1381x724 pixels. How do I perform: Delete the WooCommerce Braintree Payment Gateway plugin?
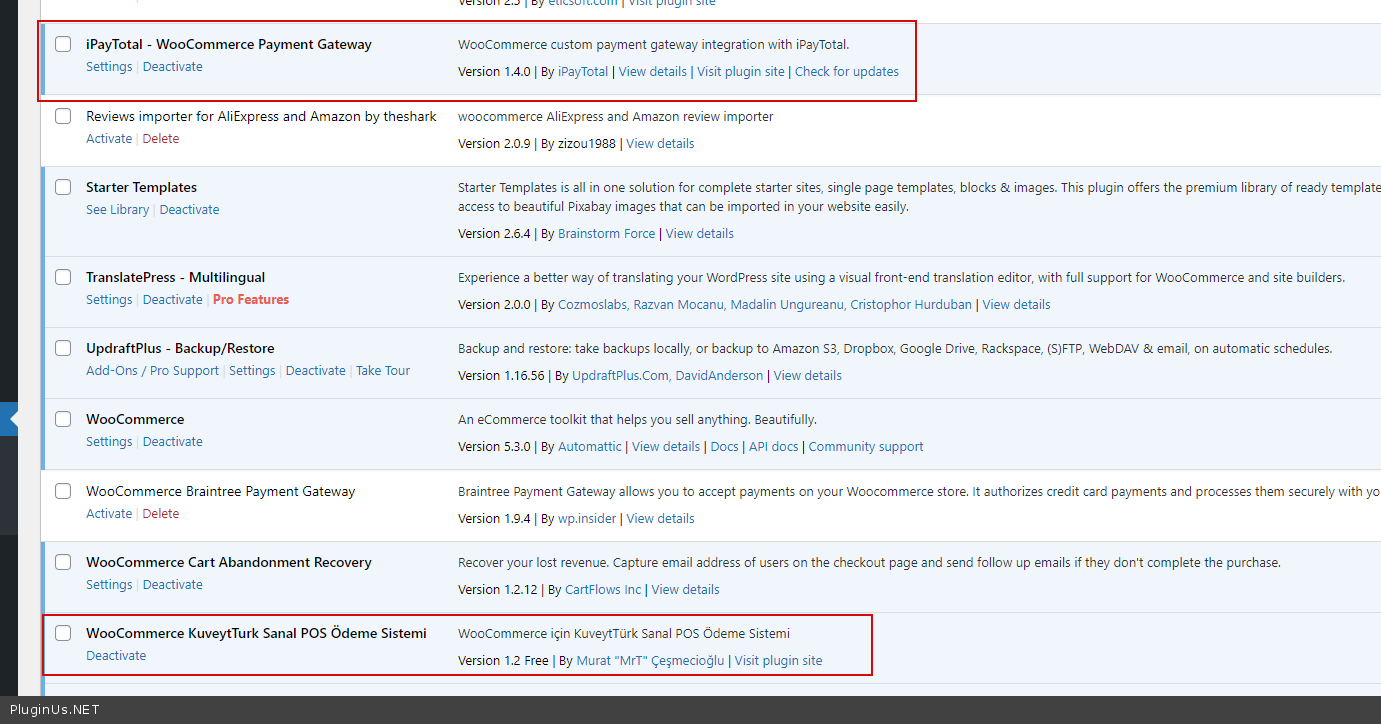pos(160,514)
